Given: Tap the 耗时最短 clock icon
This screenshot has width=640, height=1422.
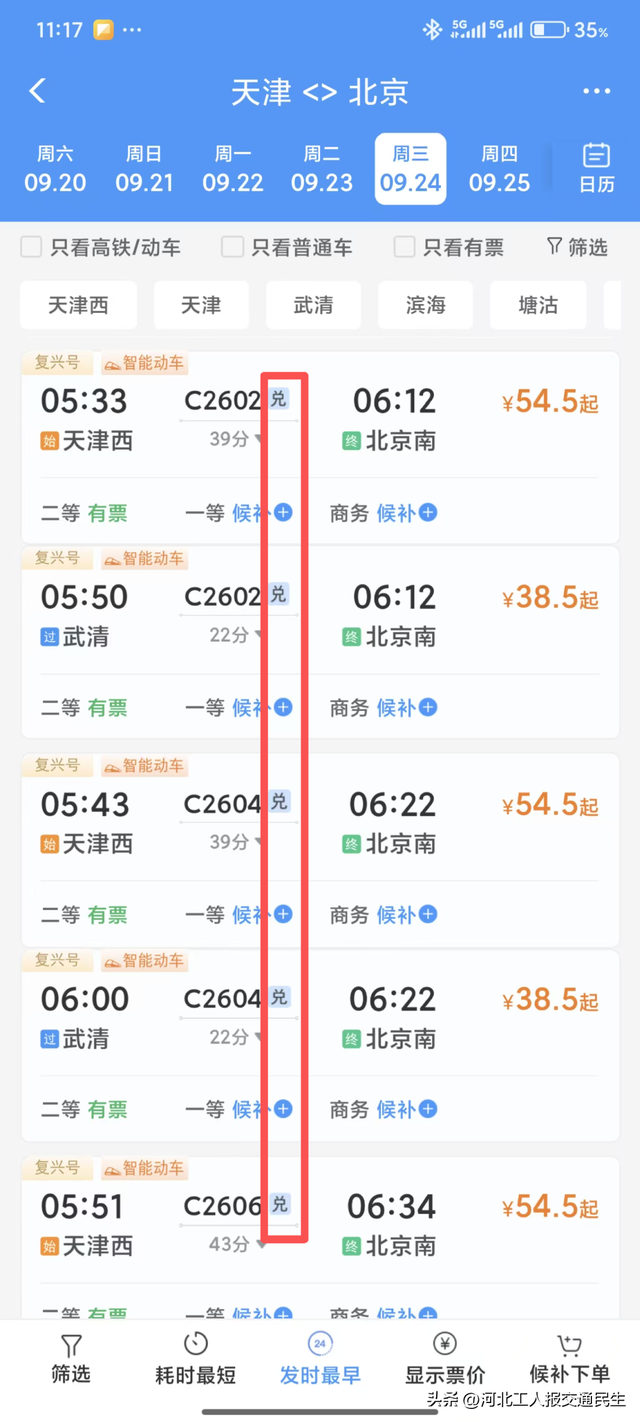Looking at the screenshot, I should (x=196, y=1344).
